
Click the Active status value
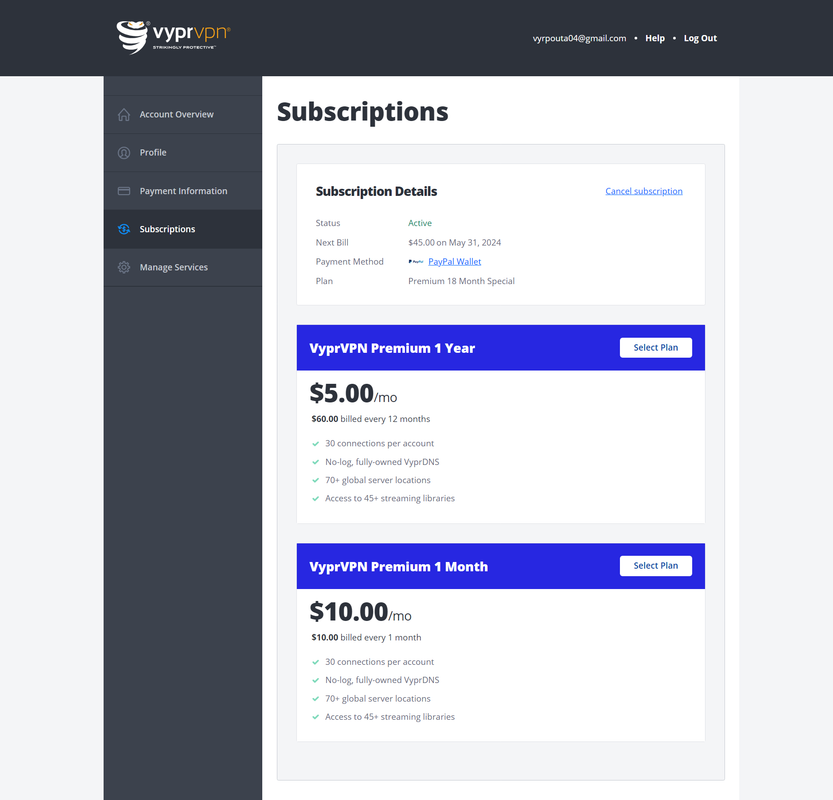pyautogui.click(x=420, y=223)
